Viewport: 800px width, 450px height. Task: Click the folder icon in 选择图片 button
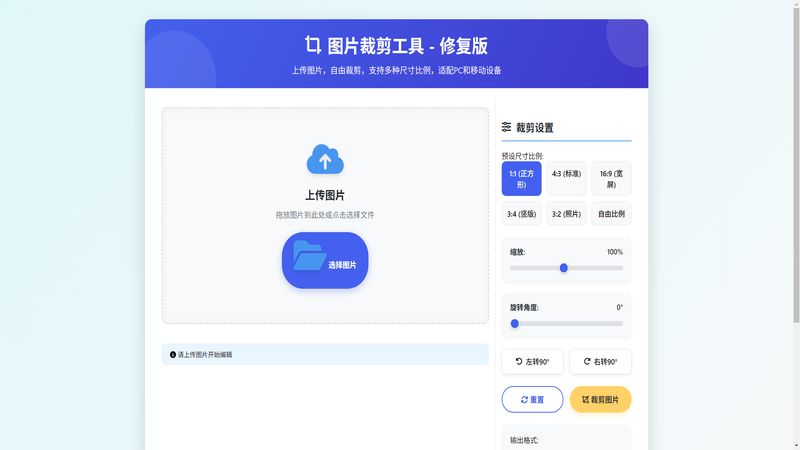pos(309,257)
